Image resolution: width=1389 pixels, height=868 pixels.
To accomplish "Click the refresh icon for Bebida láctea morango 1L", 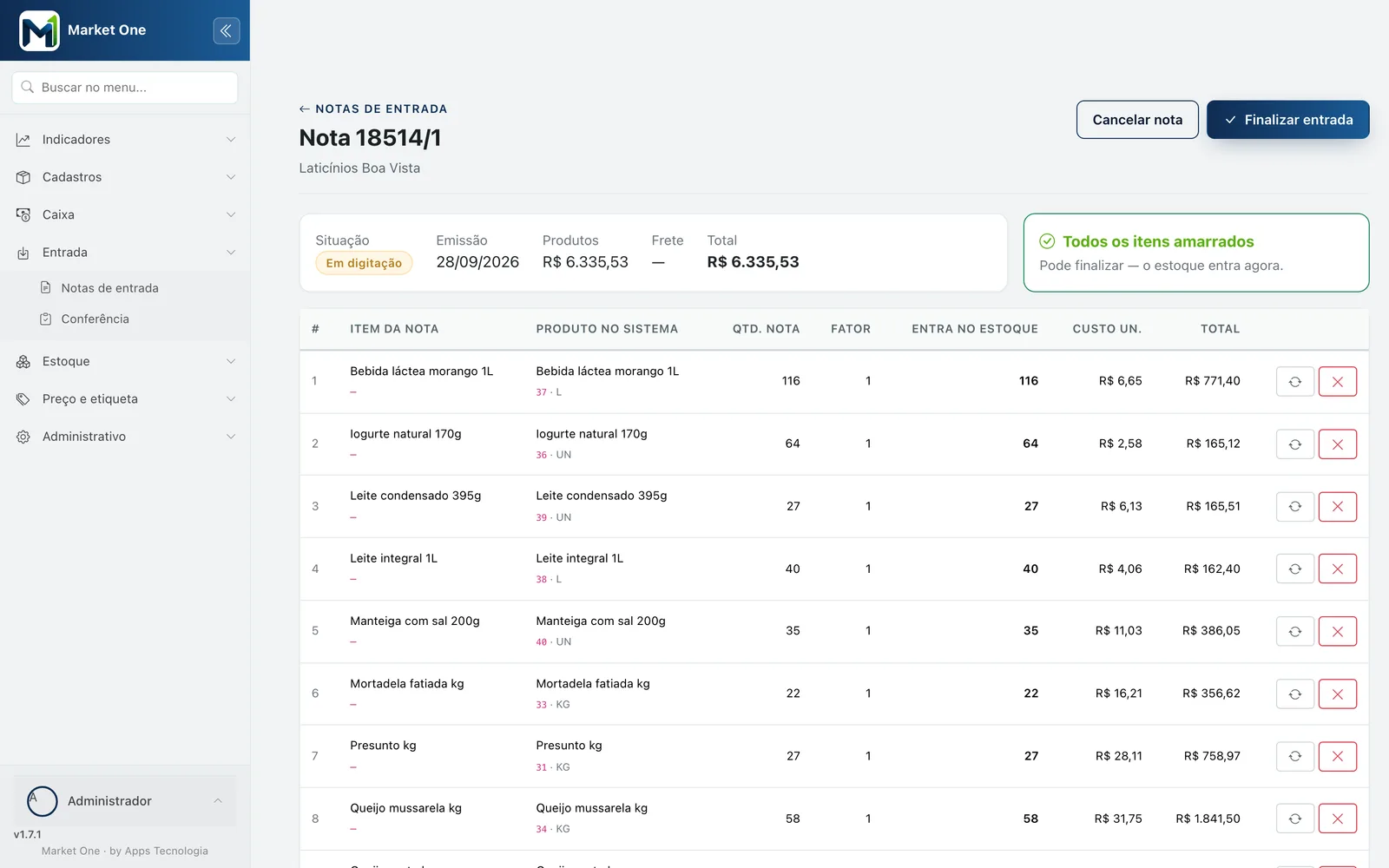I will [x=1294, y=381].
